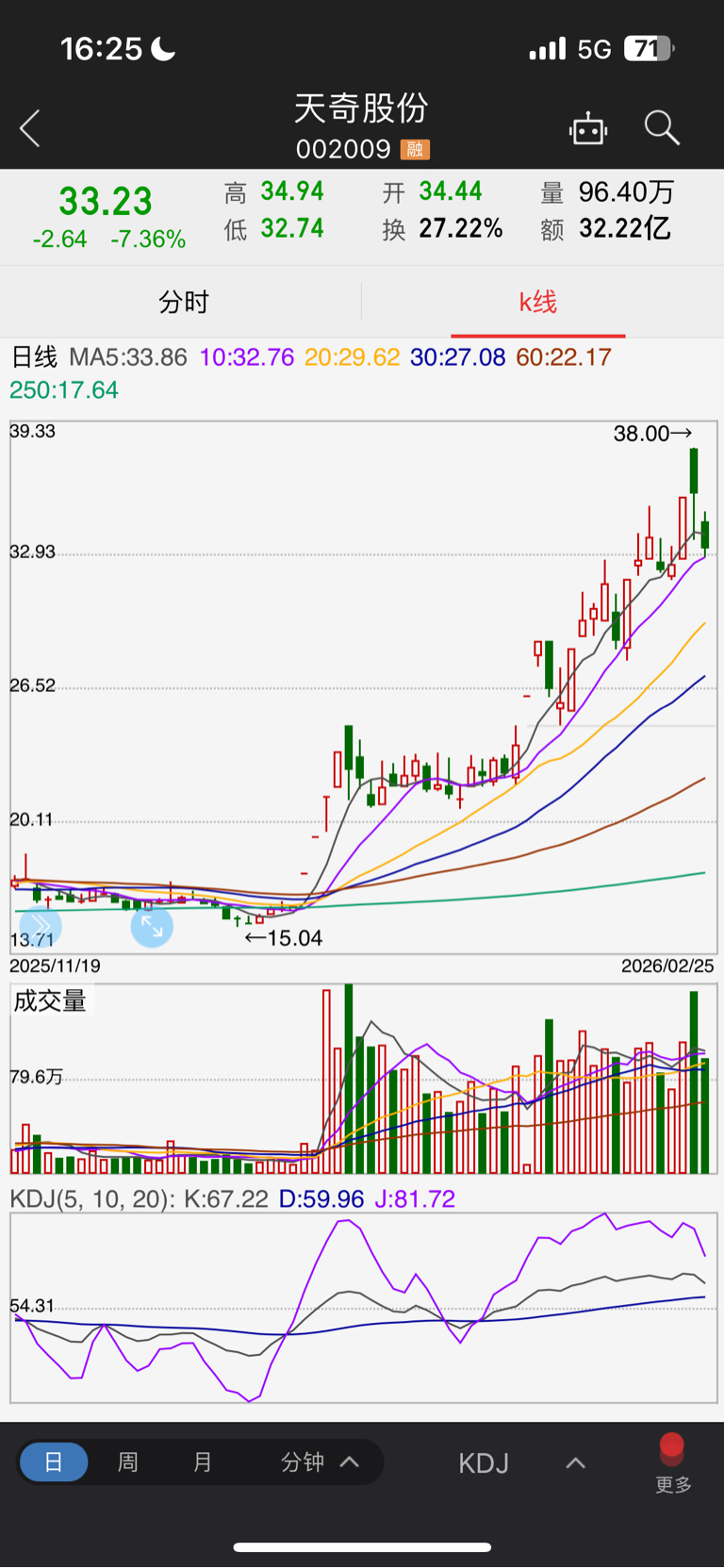
Task: Tap the 38.00 high price marker
Action: point(653,434)
